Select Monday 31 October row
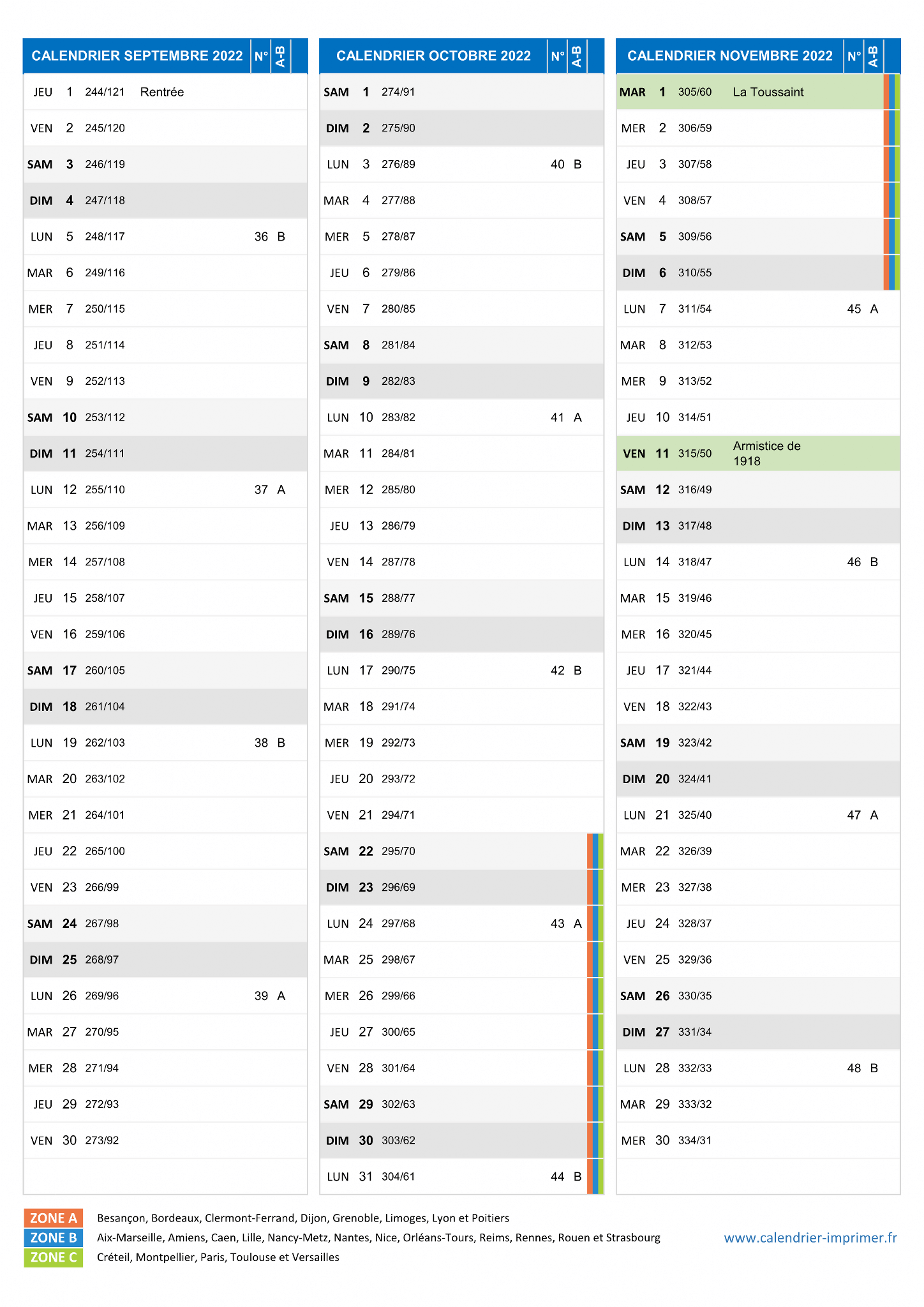The height and width of the screenshot is (1307, 924). pos(461,1177)
